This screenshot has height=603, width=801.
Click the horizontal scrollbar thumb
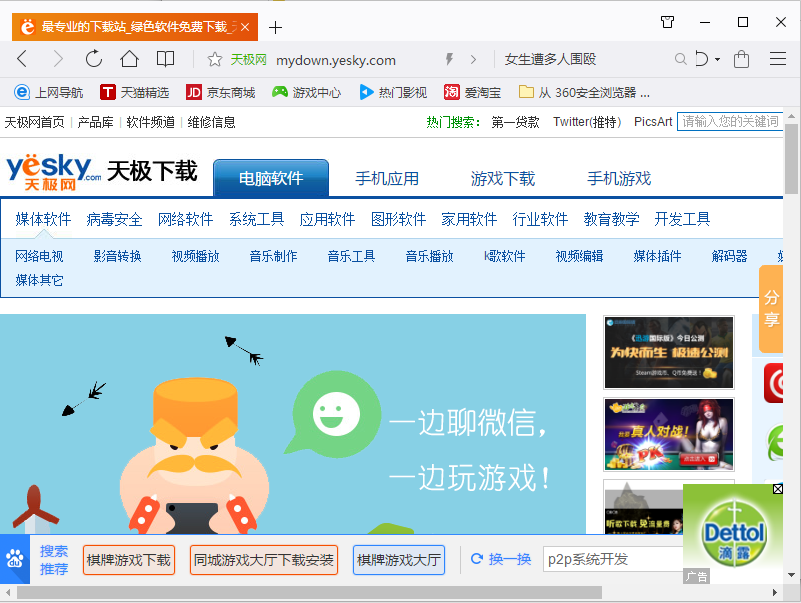click(x=309, y=593)
